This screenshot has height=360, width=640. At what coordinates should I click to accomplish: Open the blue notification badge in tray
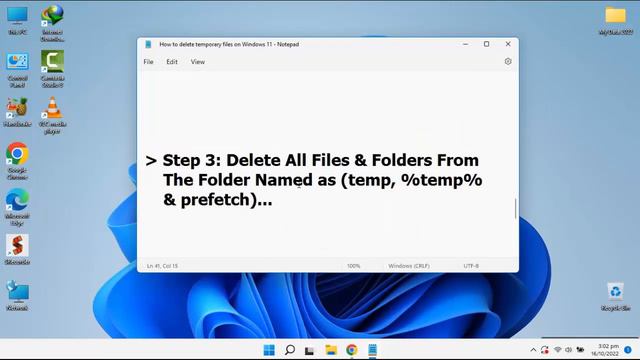[x=628, y=350]
